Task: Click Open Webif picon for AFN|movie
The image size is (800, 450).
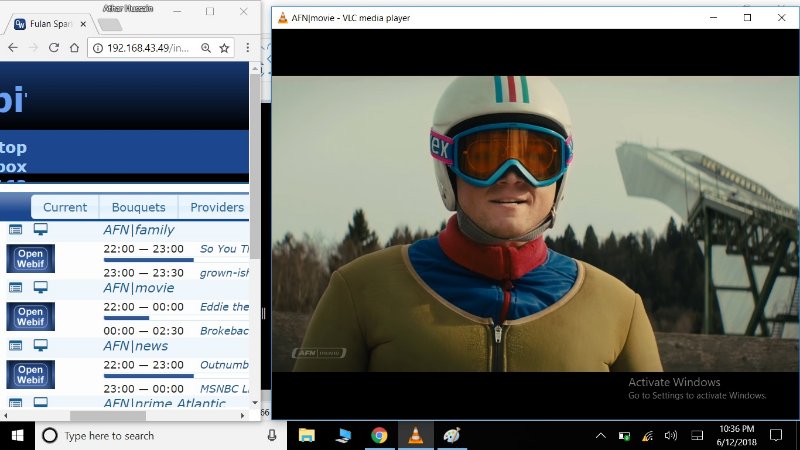Action: (x=31, y=317)
